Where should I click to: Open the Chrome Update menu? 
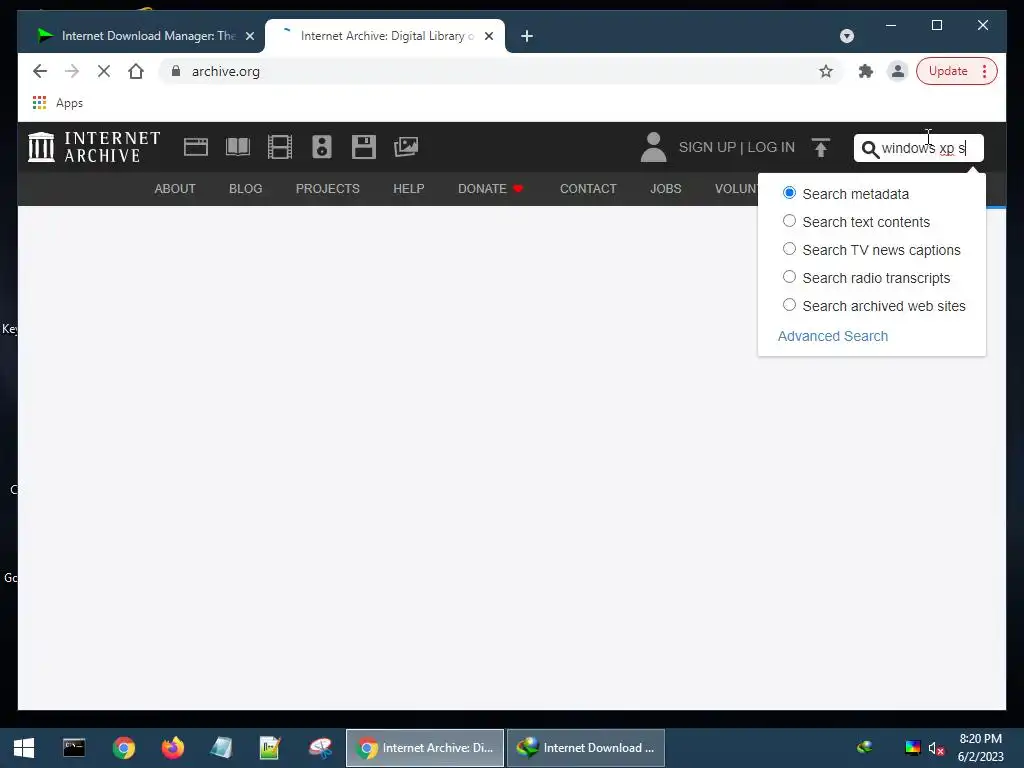[x=956, y=71]
